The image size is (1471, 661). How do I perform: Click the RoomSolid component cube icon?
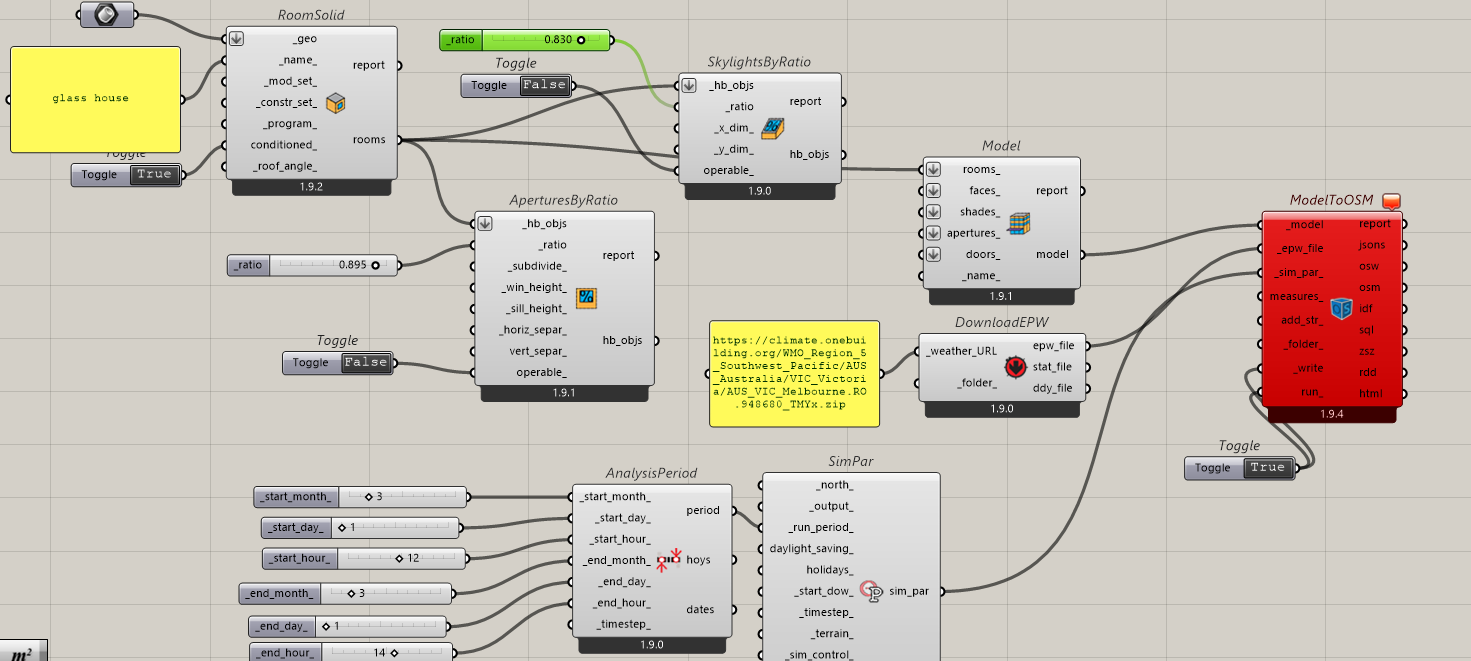coord(336,102)
